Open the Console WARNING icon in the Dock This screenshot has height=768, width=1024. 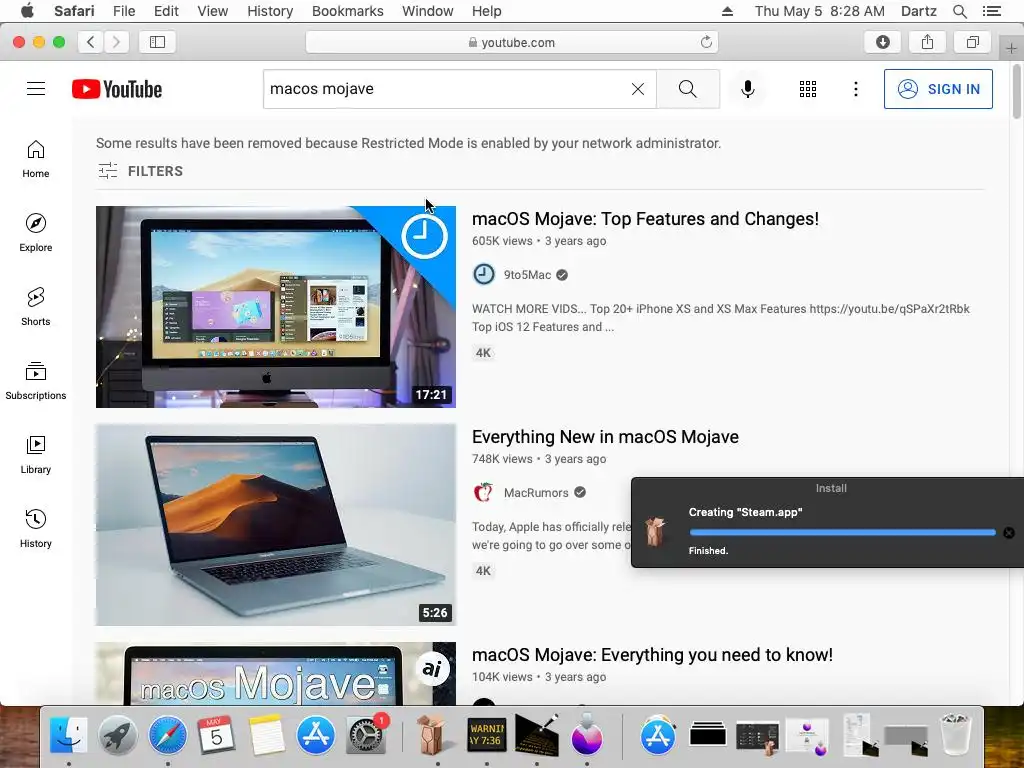pyautogui.click(x=487, y=735)
